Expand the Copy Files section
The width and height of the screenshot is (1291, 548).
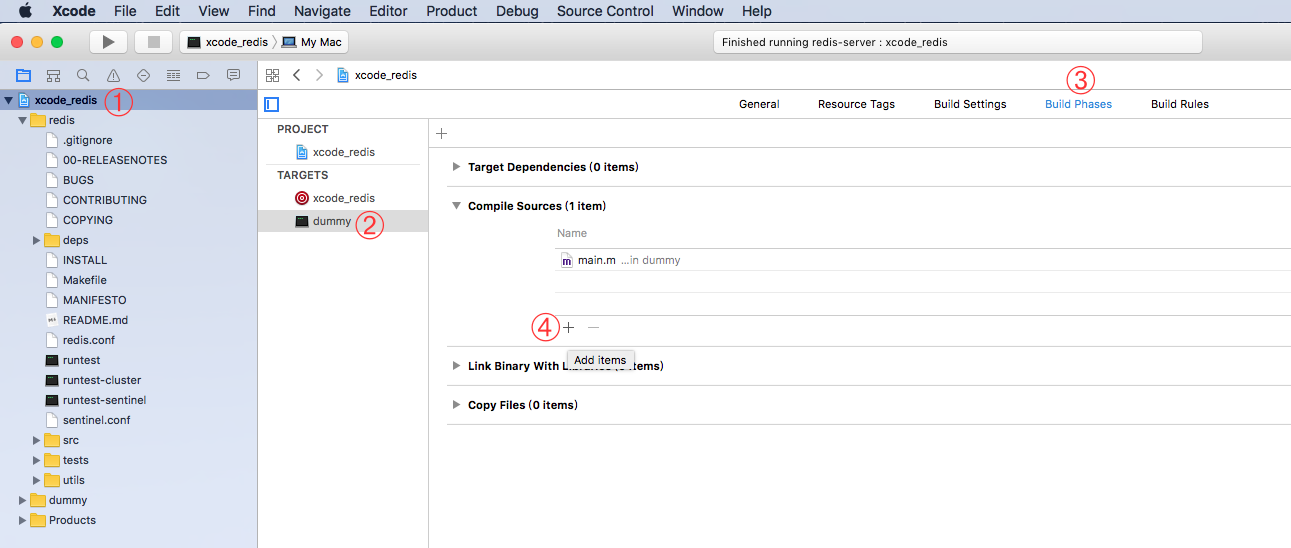[x=457, y=405]
